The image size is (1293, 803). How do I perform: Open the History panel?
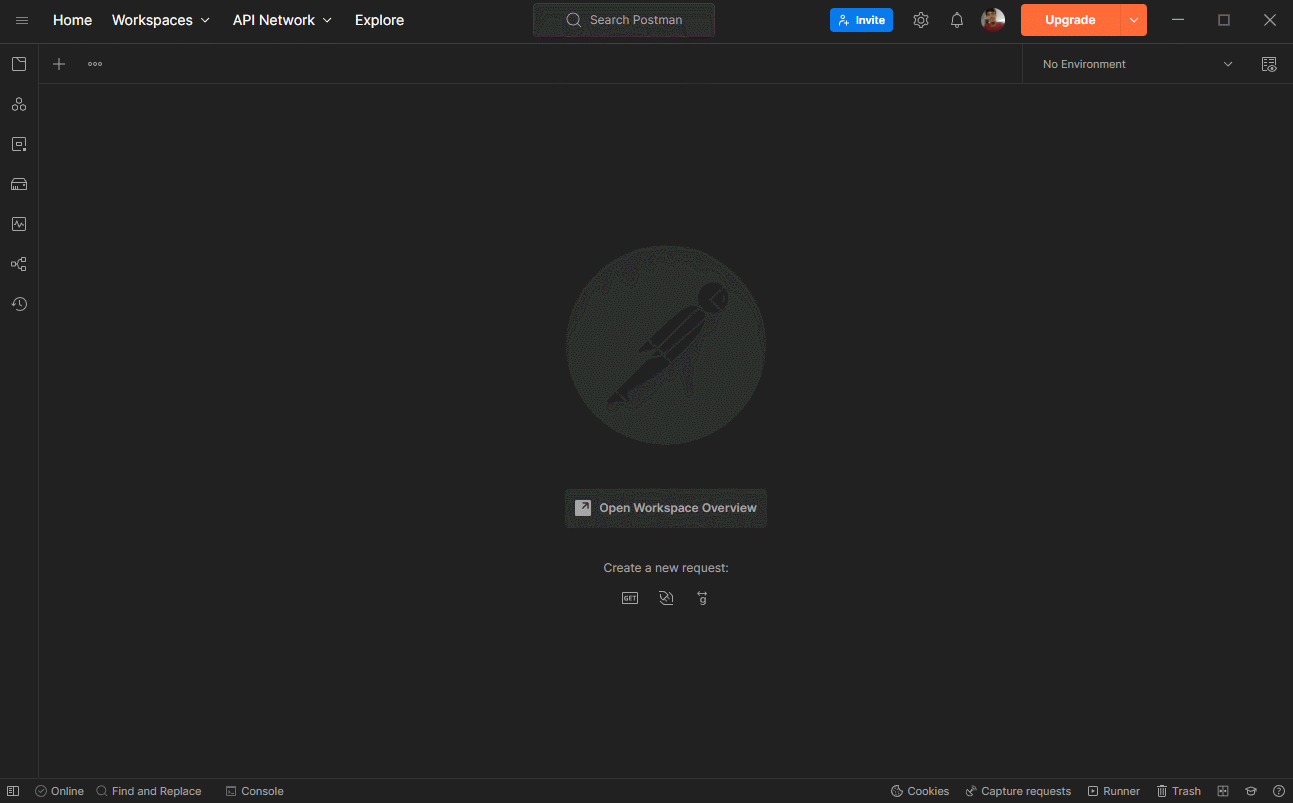(x=18, y=303)
